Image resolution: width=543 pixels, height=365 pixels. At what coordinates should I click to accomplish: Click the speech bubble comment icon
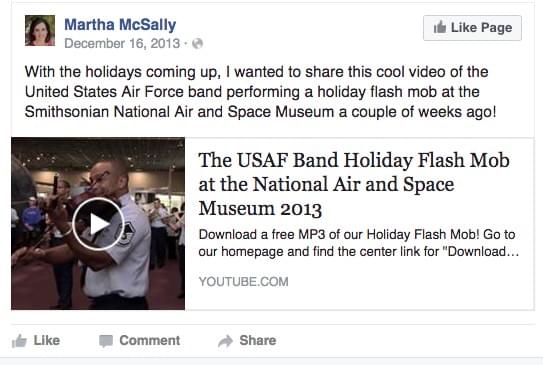(106, 341)
